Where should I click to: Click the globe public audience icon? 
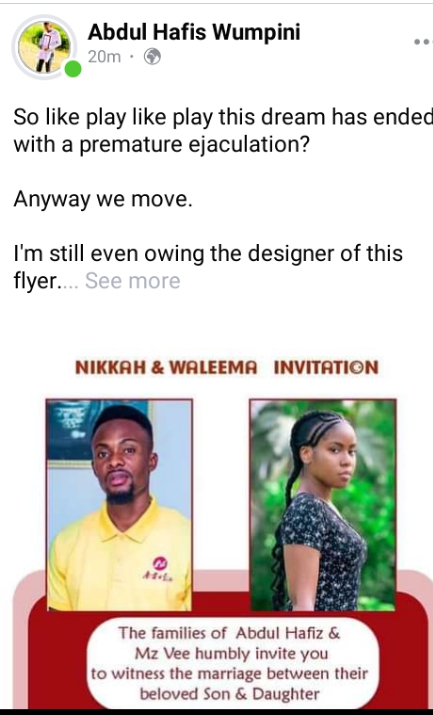pos(152,57)
